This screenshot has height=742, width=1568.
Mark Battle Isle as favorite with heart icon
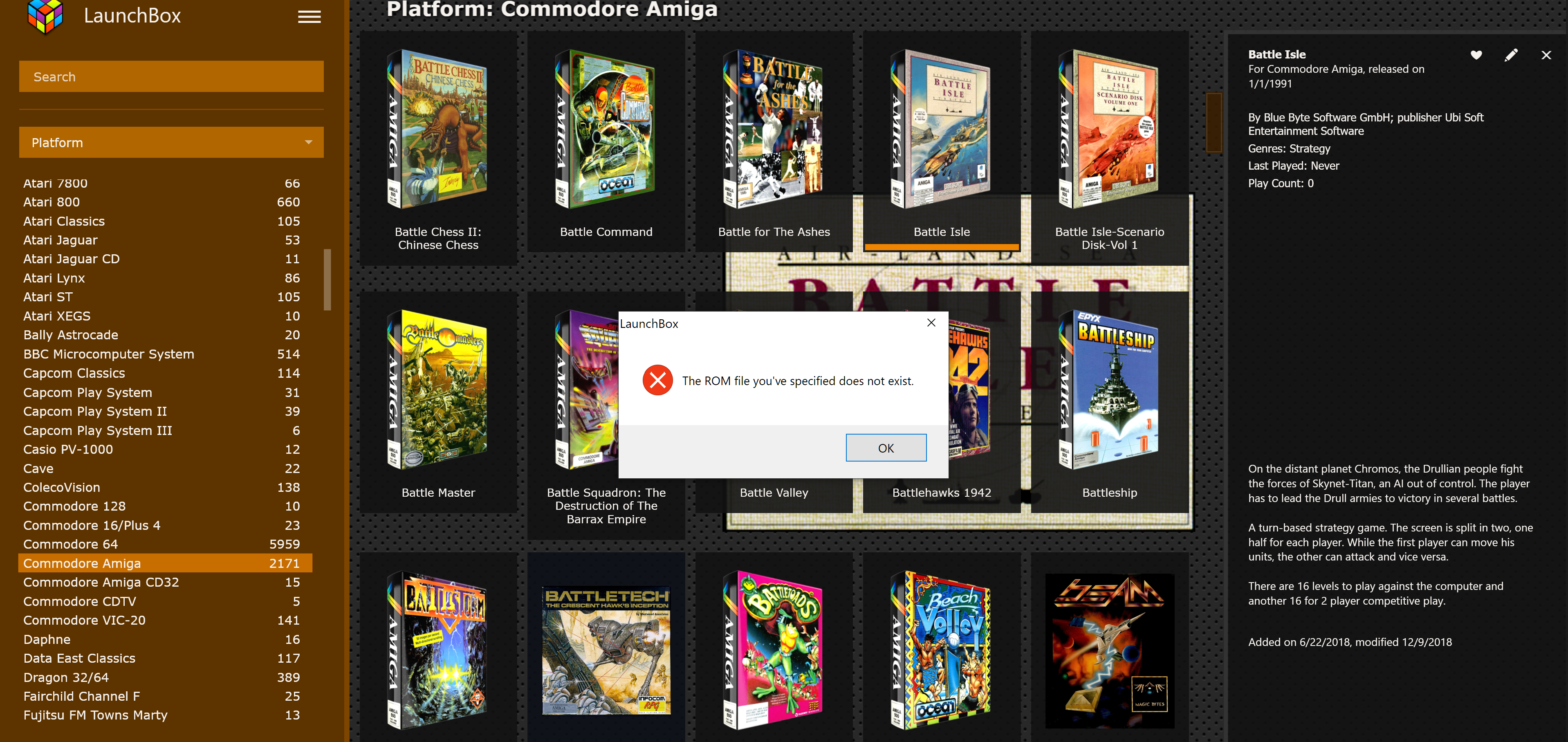1476,55
